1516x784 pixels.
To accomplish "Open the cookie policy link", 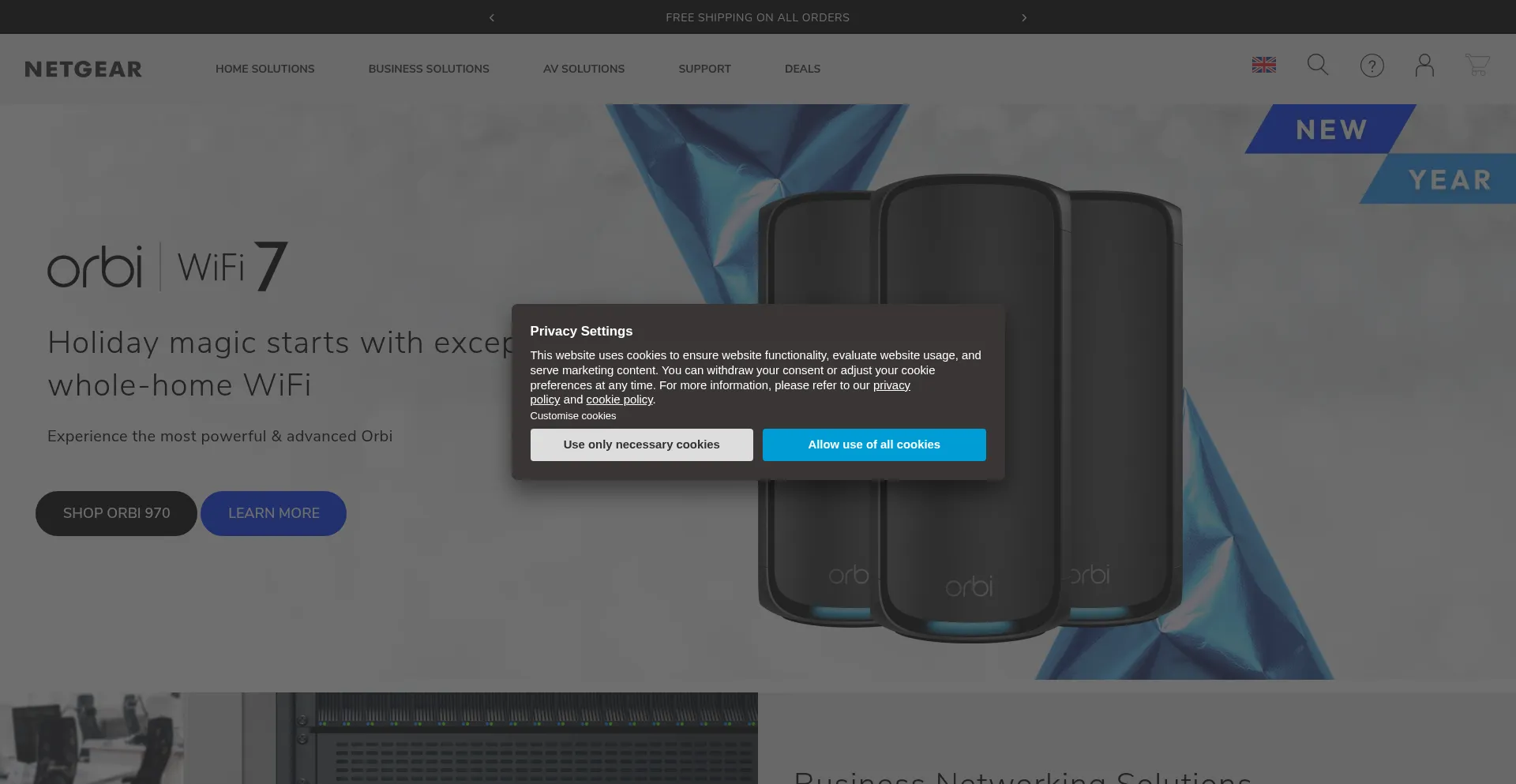I will pos(619,400).
